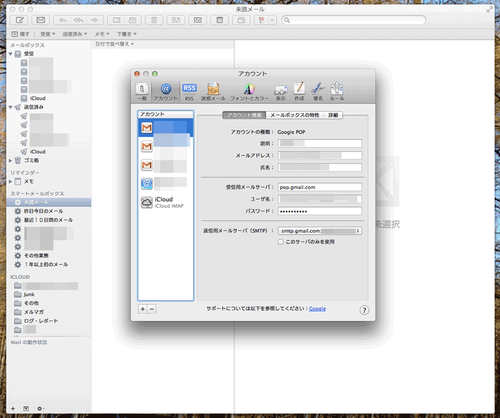This screenshot has width=500, height=418.
Task: Expand the ゴミ箱 trash tree triangle
Action: pyautogui.click(x=10, y=161)
